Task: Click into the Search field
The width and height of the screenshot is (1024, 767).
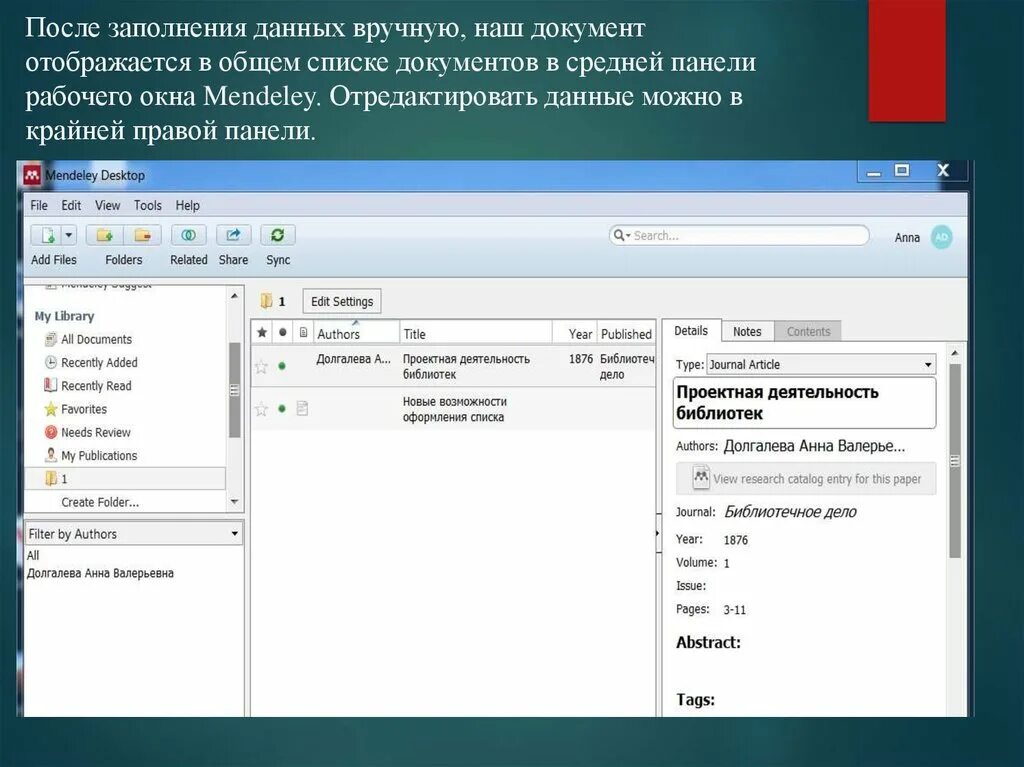Action: click(x=739, y=235)
